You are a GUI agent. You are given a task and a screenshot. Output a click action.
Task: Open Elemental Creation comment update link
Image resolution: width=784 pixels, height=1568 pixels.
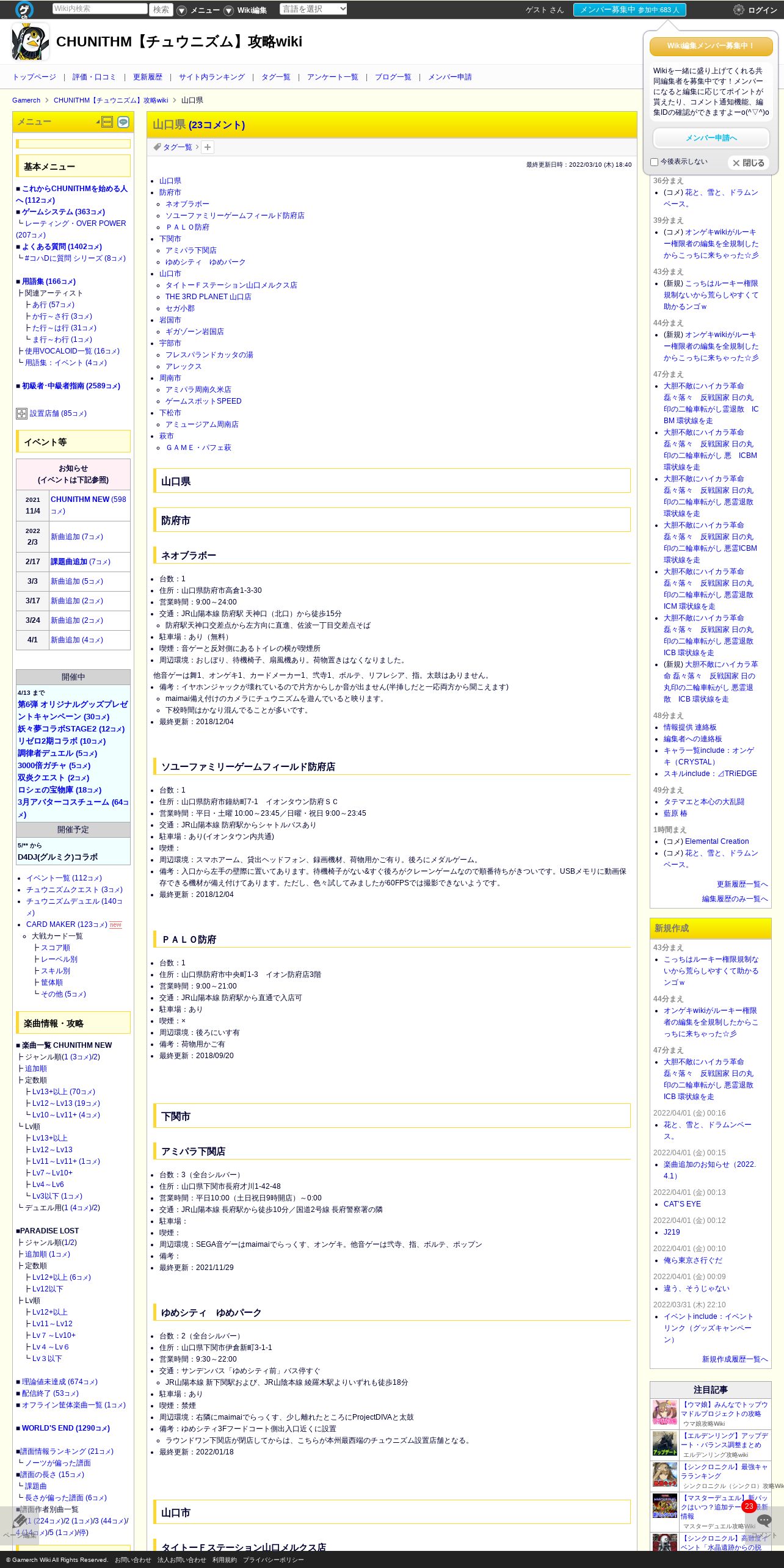(x=717, y=841)
